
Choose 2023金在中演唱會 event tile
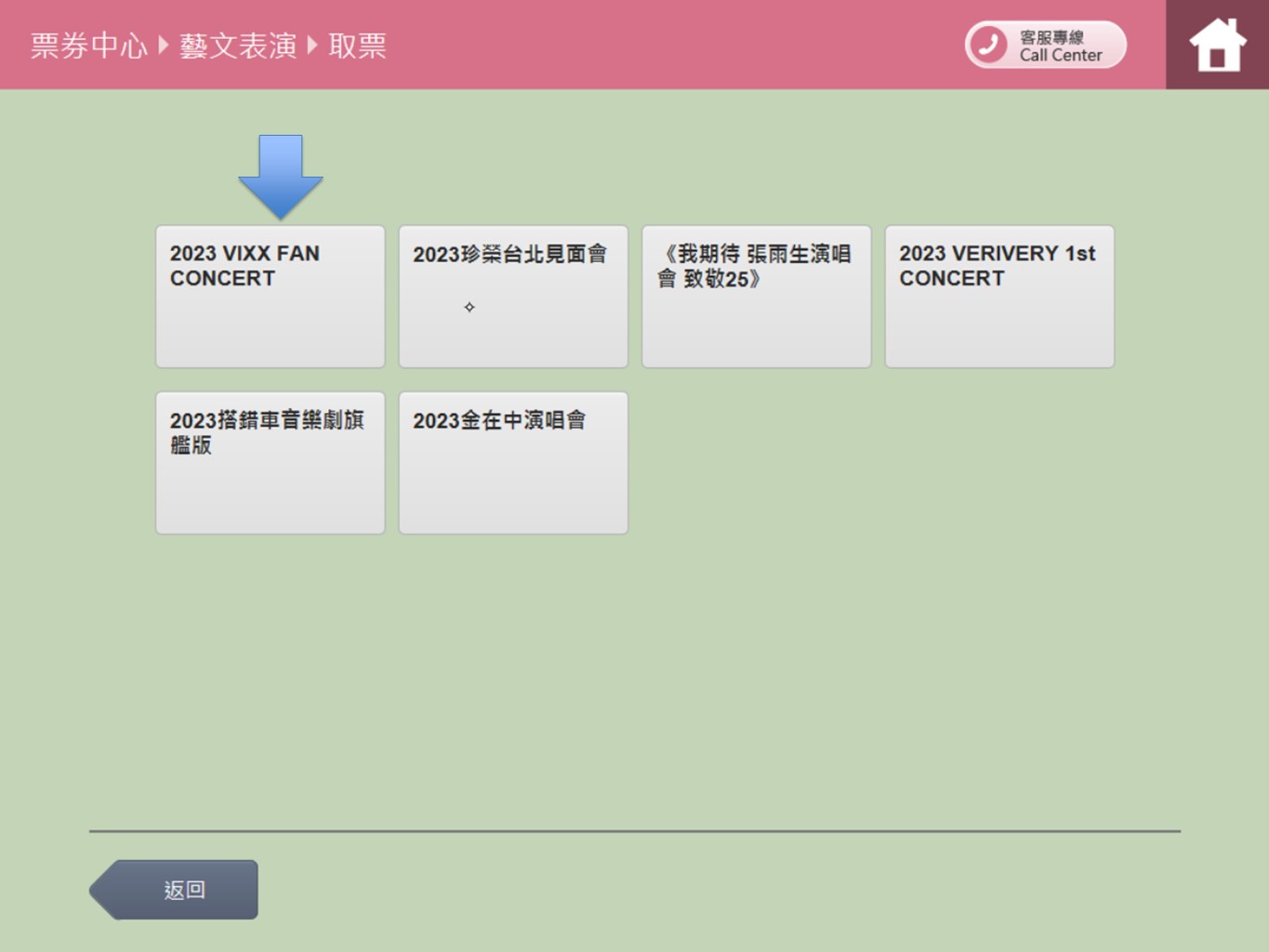tap(513, 463)
